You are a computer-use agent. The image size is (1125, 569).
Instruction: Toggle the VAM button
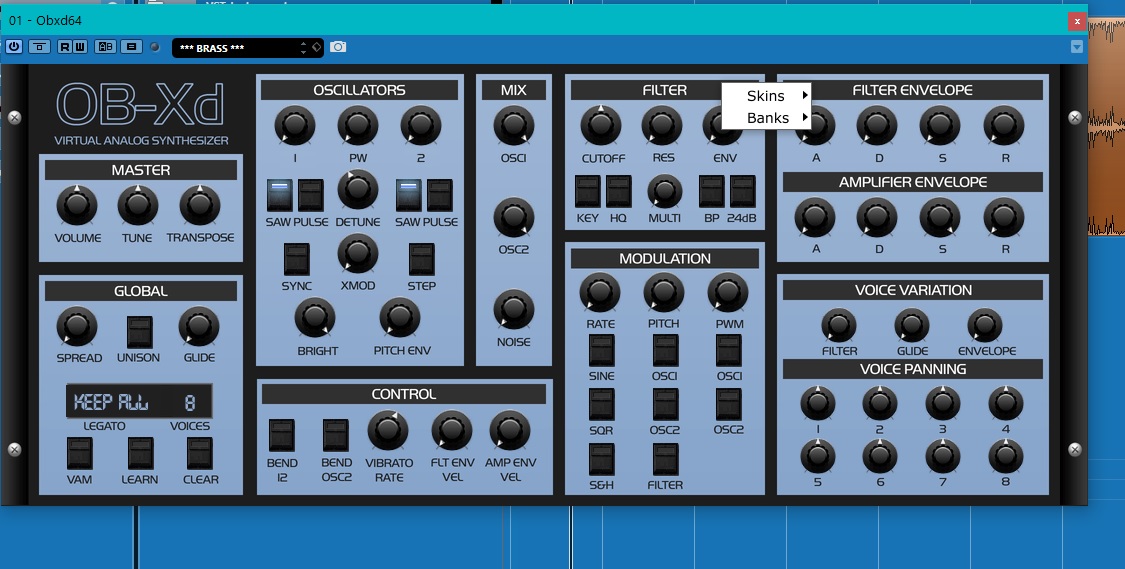pos(80,453)
